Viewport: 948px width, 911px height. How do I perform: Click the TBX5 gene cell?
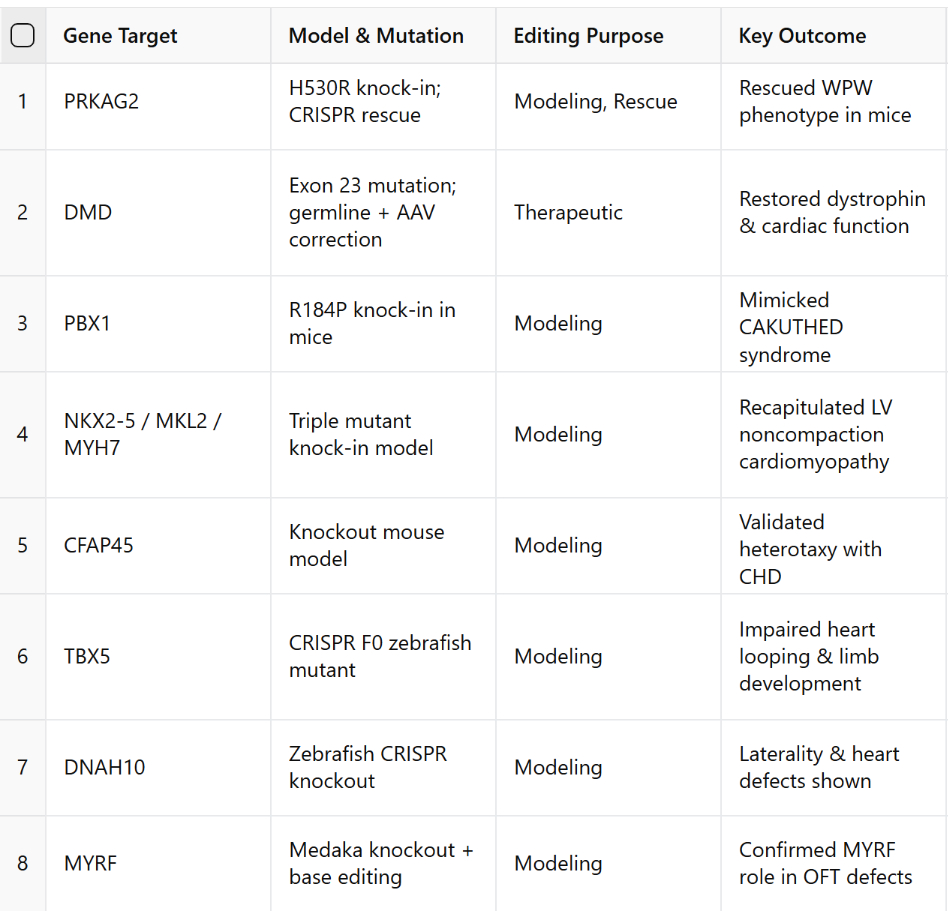tap(87, 656)
